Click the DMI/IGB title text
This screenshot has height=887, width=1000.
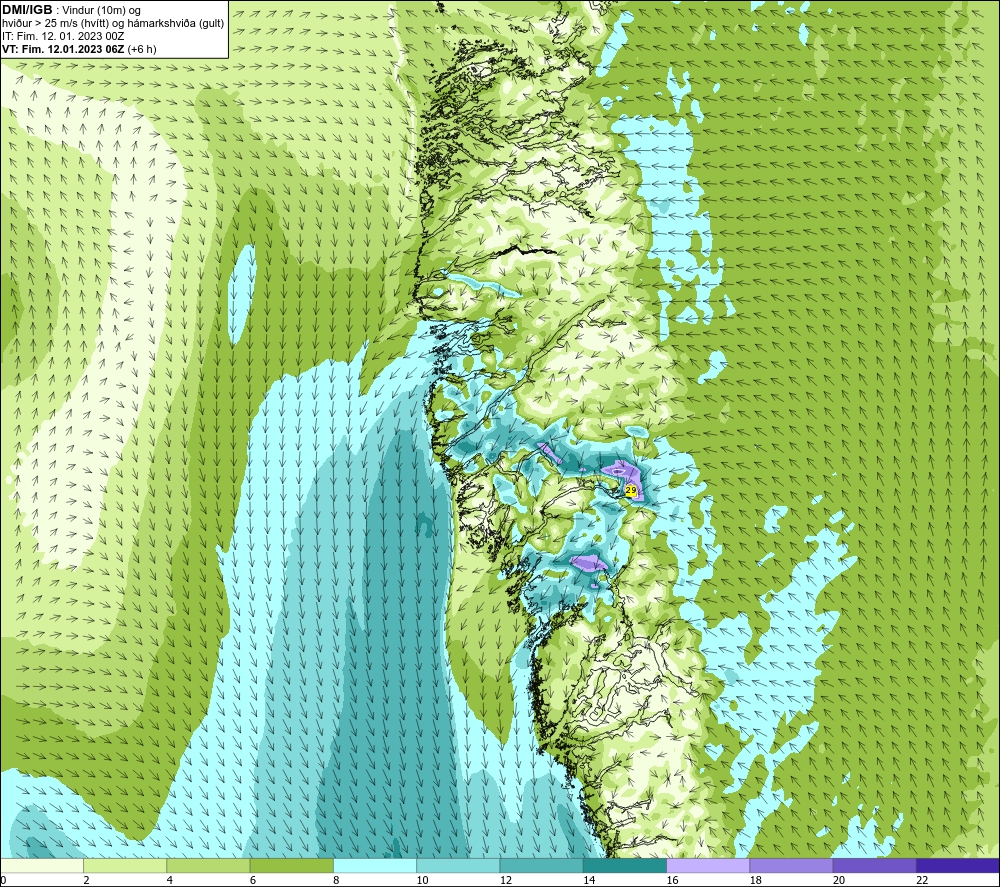(27, 10)
